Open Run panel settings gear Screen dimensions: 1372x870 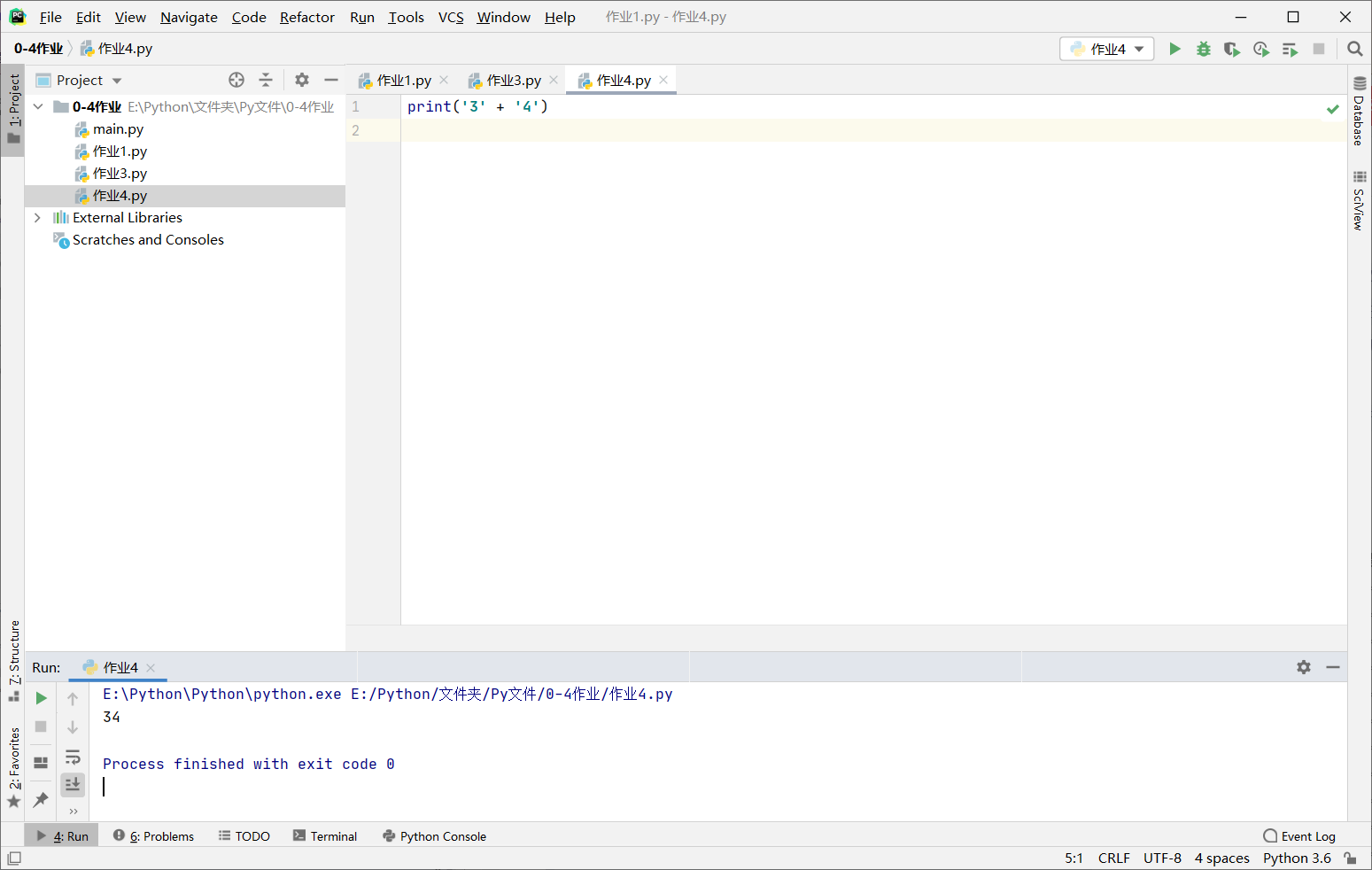tap(1304, 667)
